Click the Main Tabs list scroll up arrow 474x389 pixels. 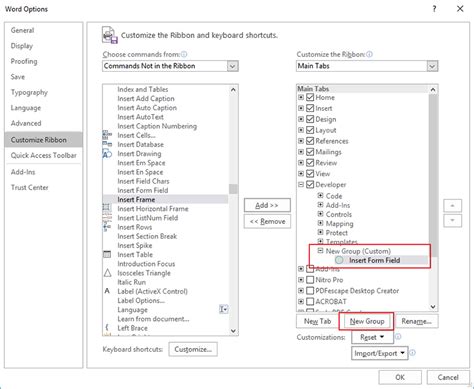433,89
